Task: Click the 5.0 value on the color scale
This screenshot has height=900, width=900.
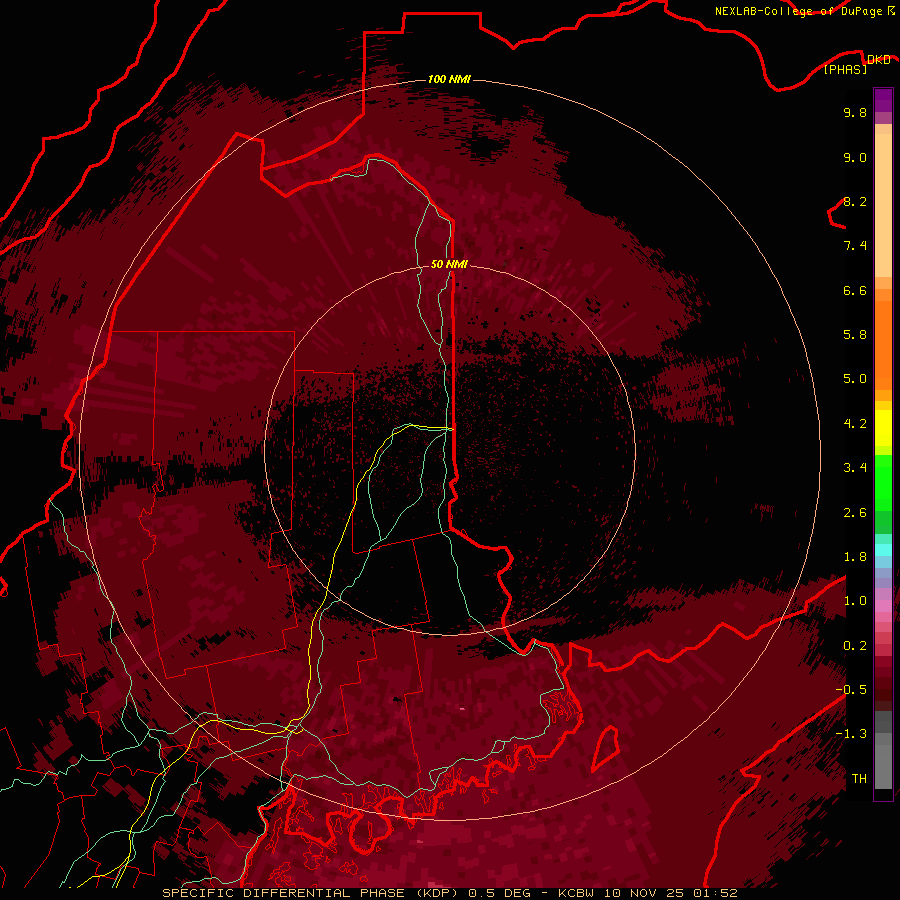Action: click(855, 379)
